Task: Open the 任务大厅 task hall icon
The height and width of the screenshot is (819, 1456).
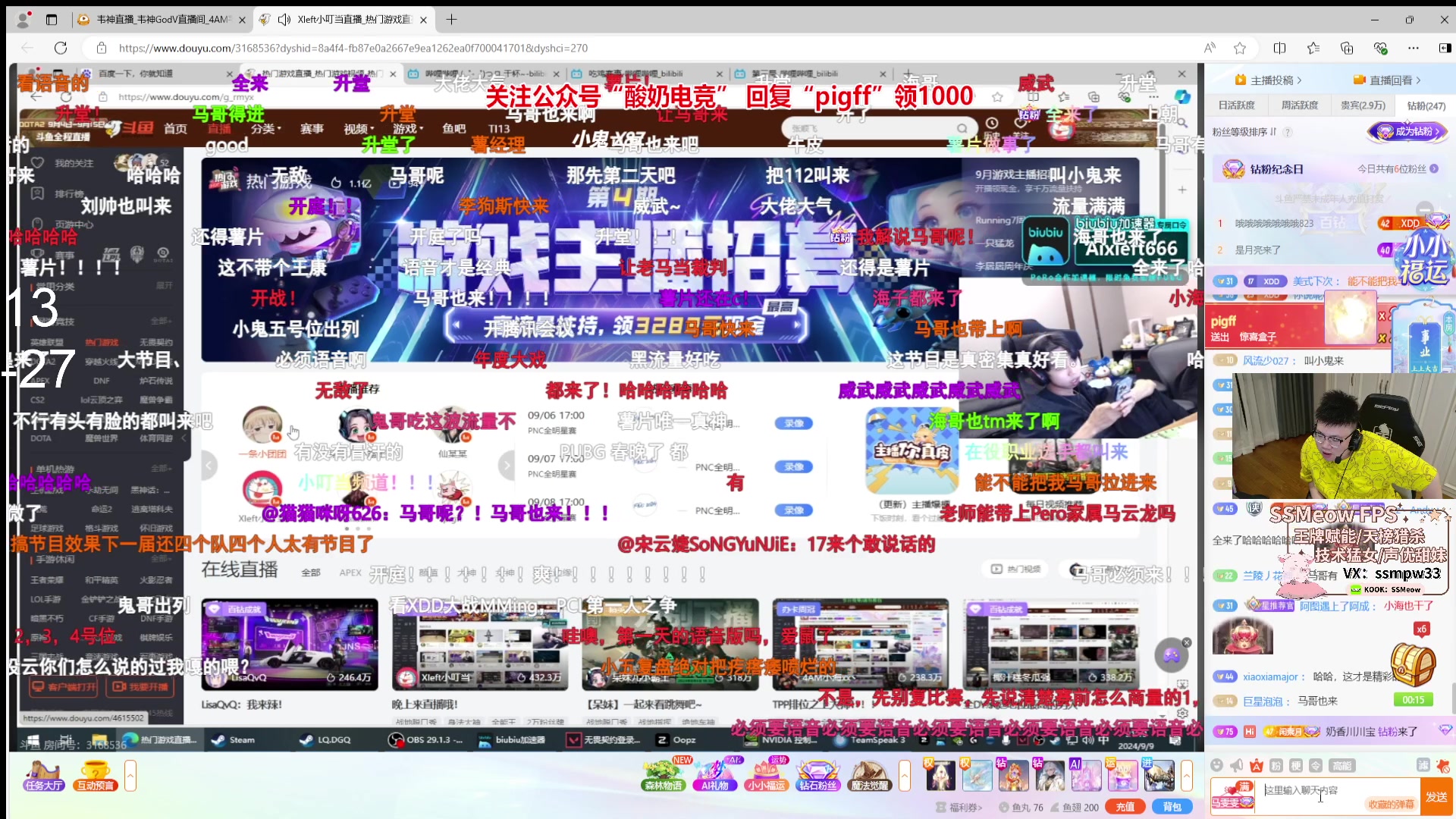Action: point(43,776)
